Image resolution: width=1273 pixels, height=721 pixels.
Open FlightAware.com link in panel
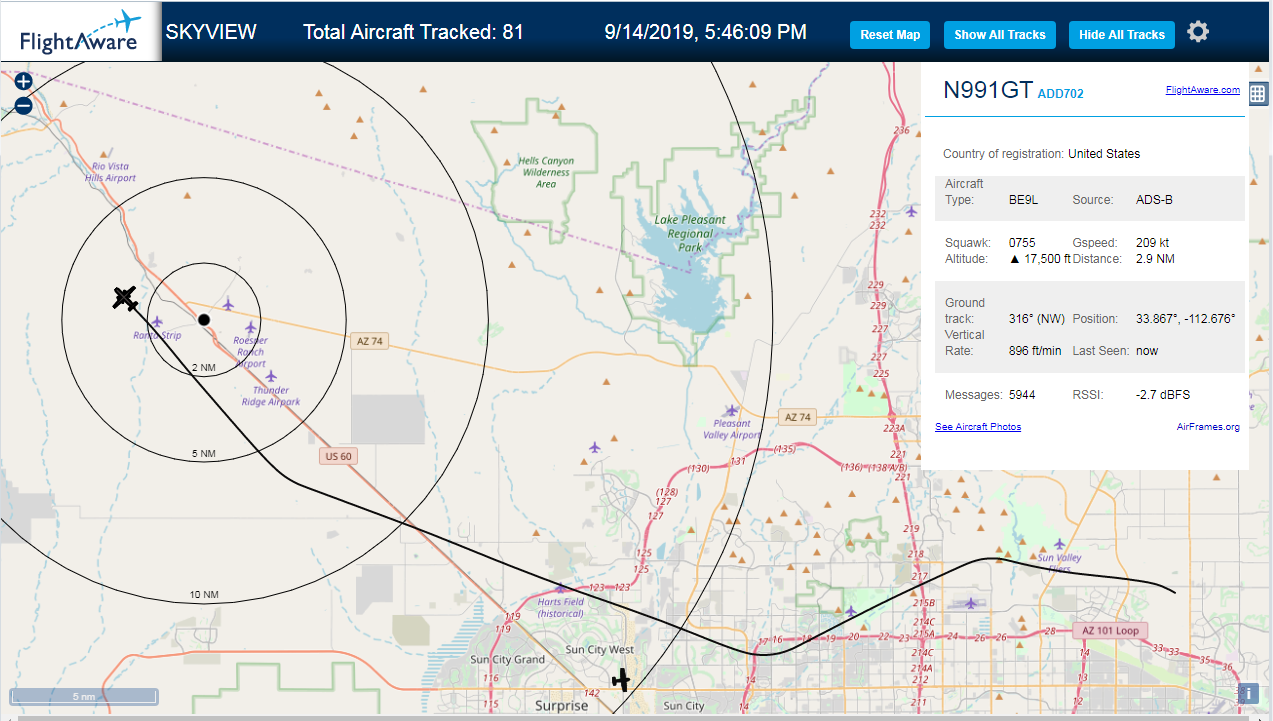[1203, 90]
